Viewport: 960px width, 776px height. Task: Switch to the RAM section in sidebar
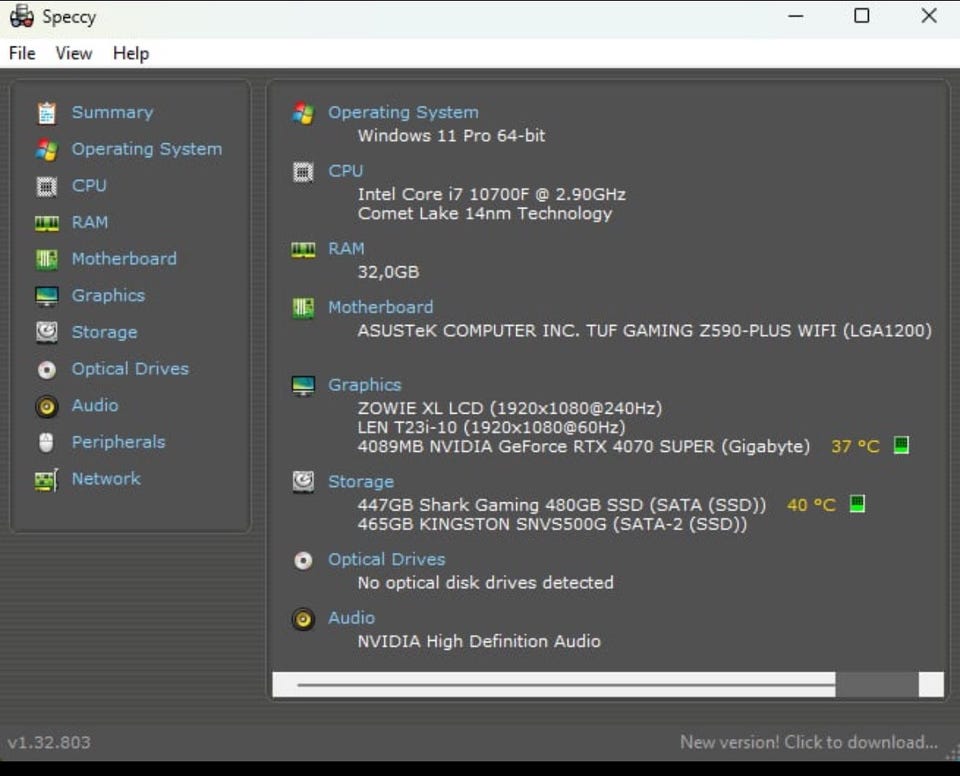click(x=90, y=222)
